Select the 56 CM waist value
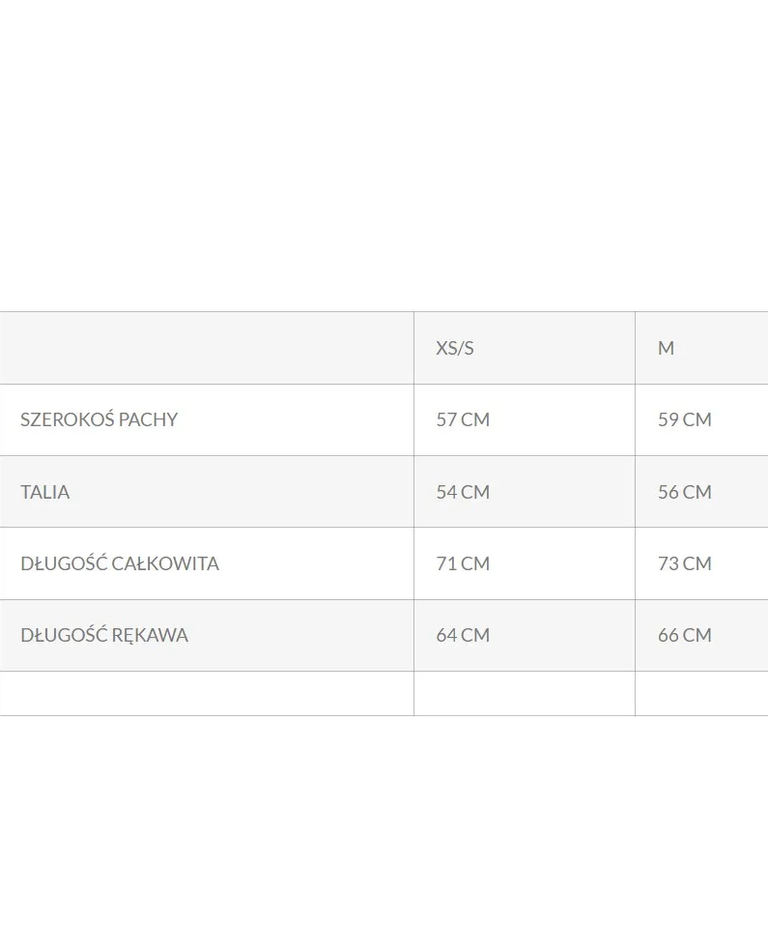 pos(685,492)
